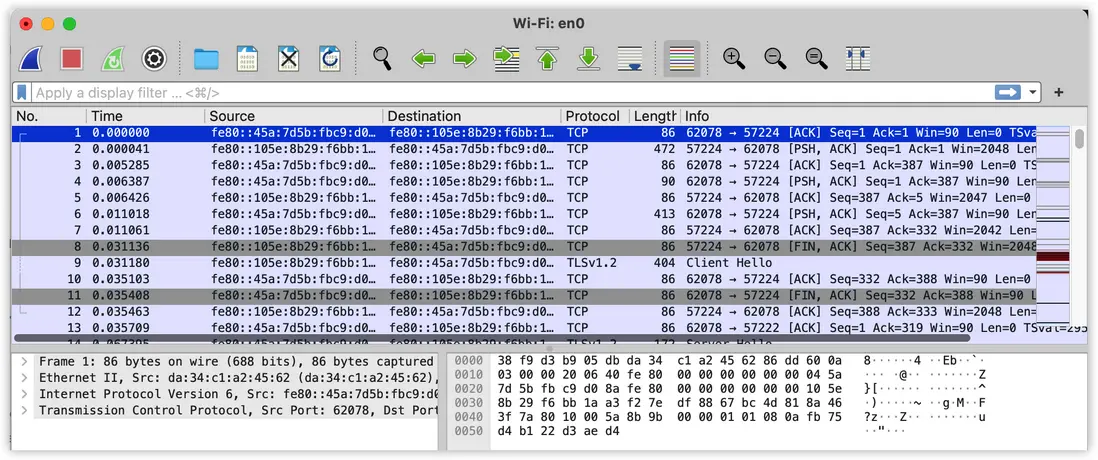Select packet 11 FIN, ACK at 0.035408

tap(524, 295)
